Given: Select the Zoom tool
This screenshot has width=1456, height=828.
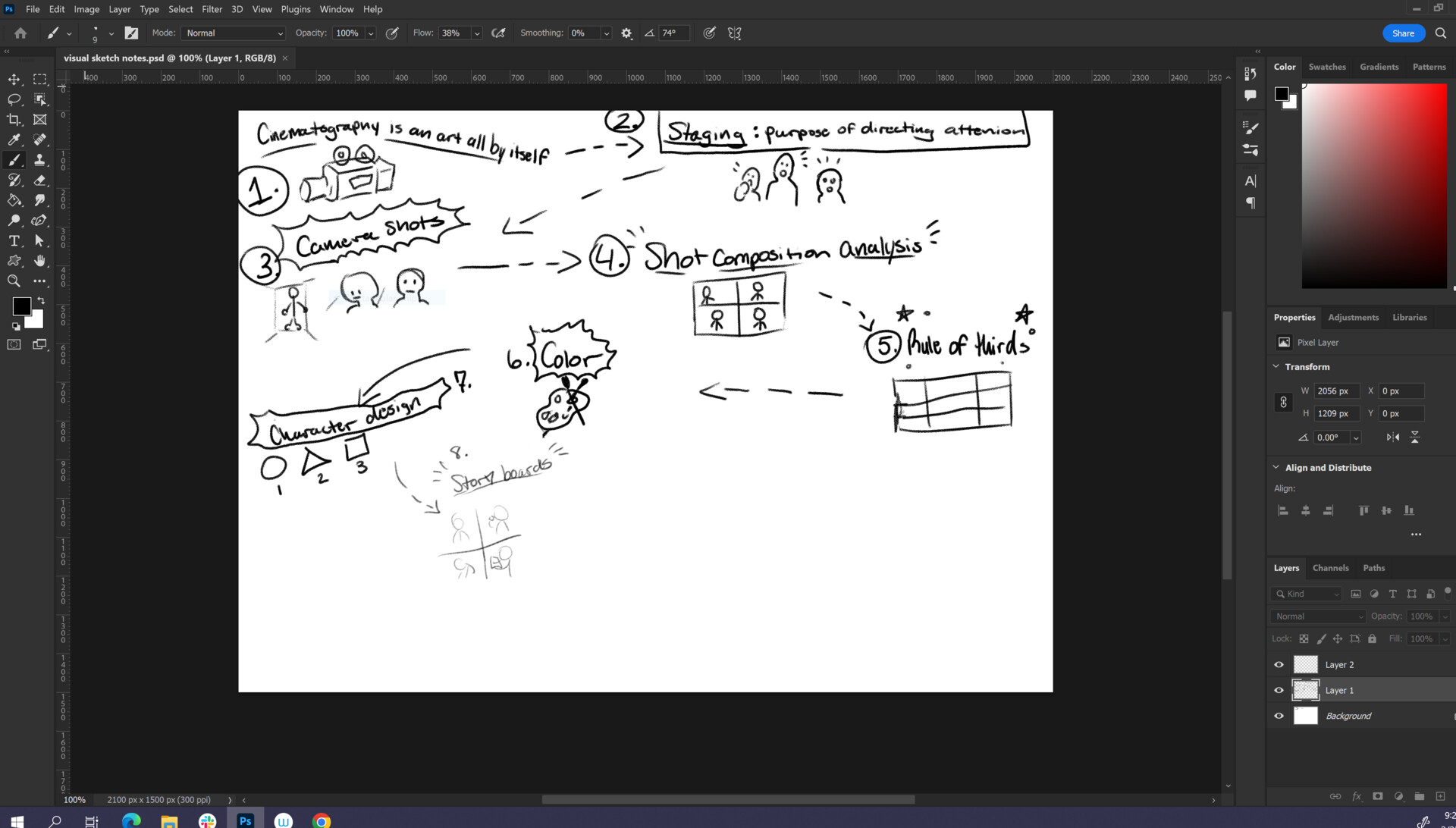Looking at the screenshot, I should pyautogui.click(x=14, y=281).
